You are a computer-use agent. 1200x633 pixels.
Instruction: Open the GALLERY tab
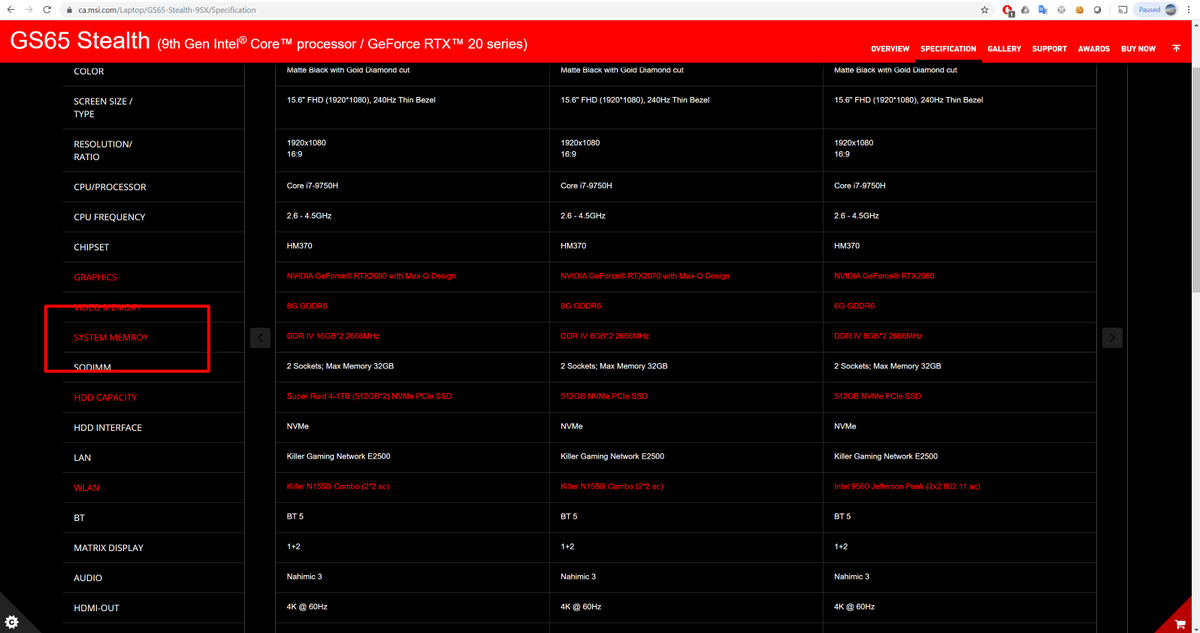pos(1004,49)
